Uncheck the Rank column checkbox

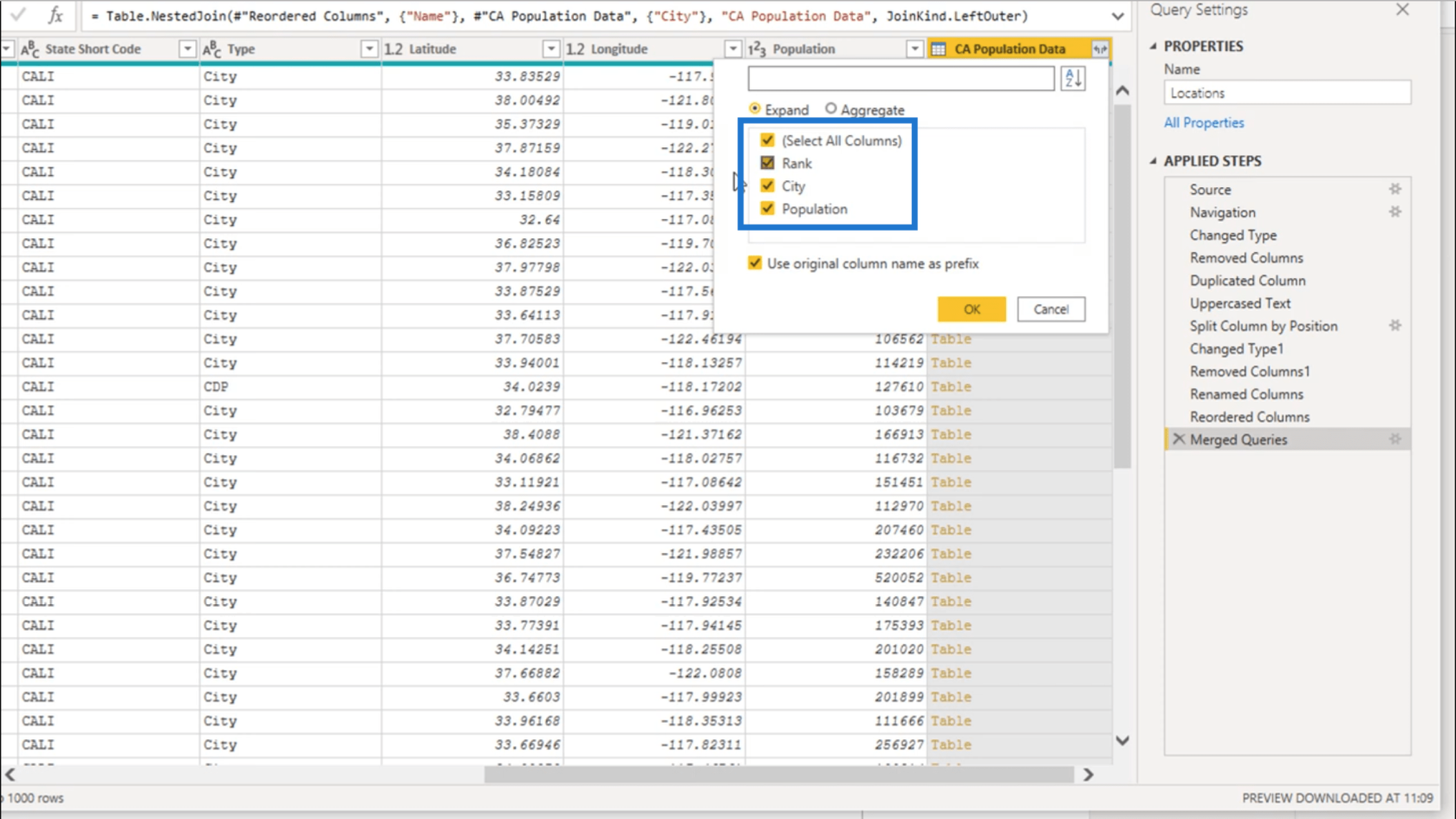click(x=768, y=163)
